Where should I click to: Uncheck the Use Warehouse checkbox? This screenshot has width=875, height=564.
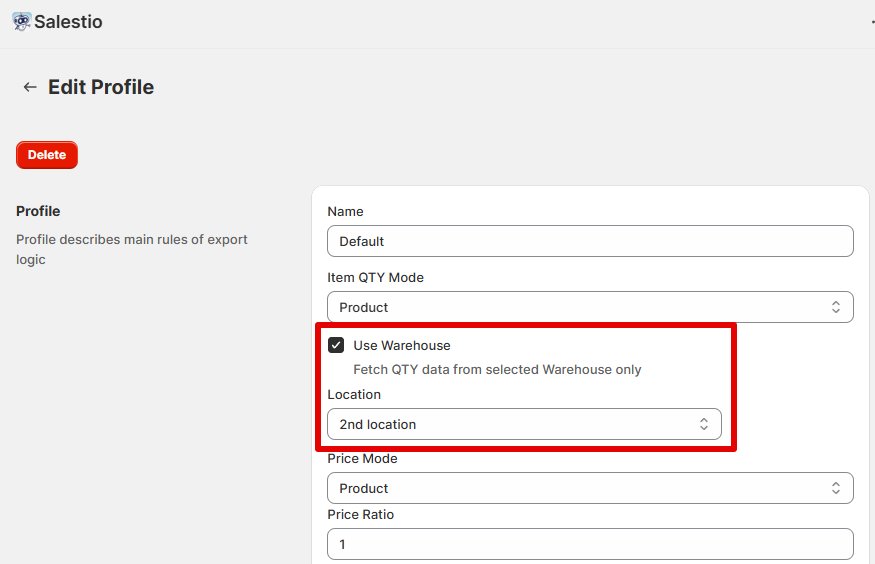click(x=336, y=345)
